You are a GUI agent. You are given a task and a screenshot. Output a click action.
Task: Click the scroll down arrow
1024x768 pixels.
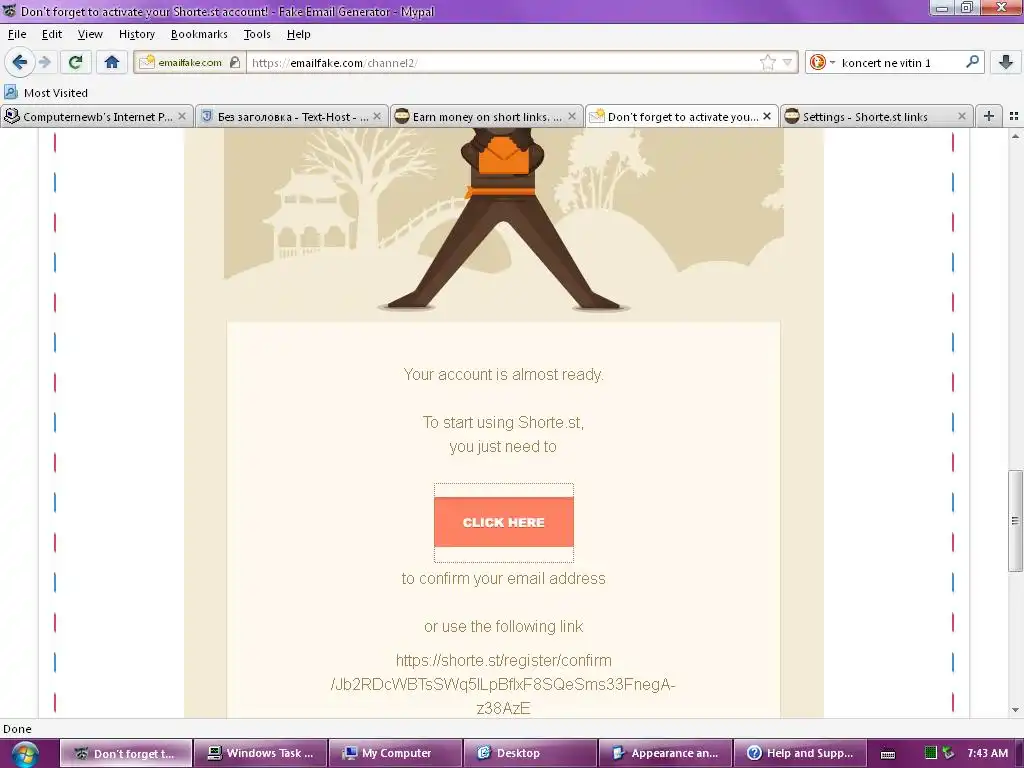1015,710
